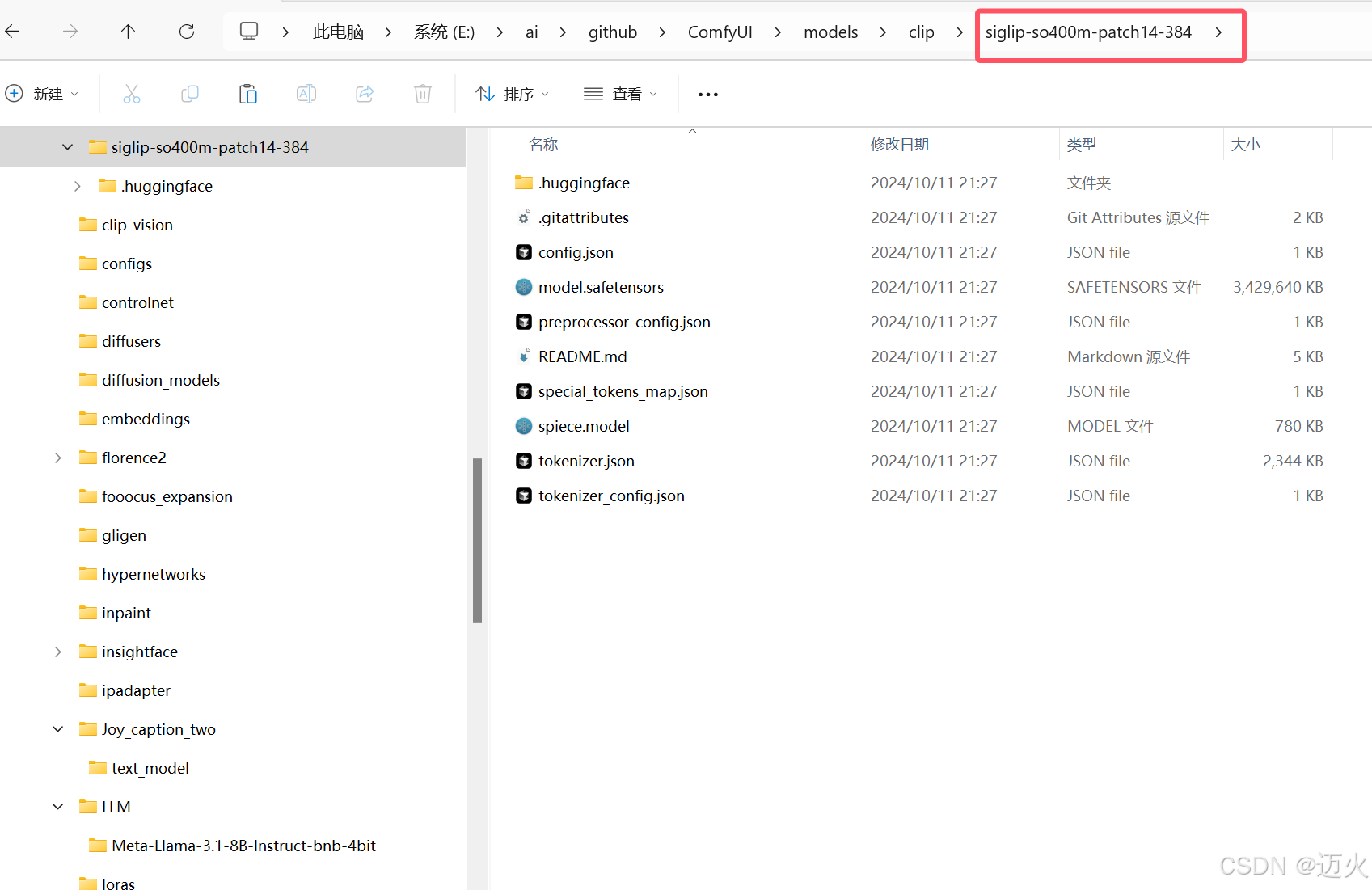The width and height of the screenshot is (1372, 890).
Task: Select the config.json file icon
Action: click(524, 252)
